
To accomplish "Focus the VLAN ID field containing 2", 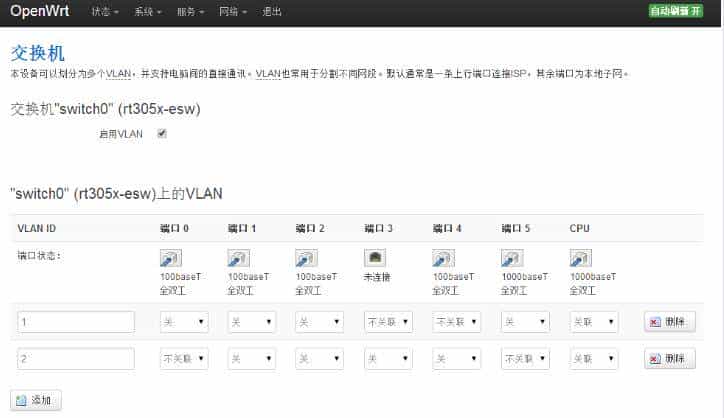I will tap(76, 358).
